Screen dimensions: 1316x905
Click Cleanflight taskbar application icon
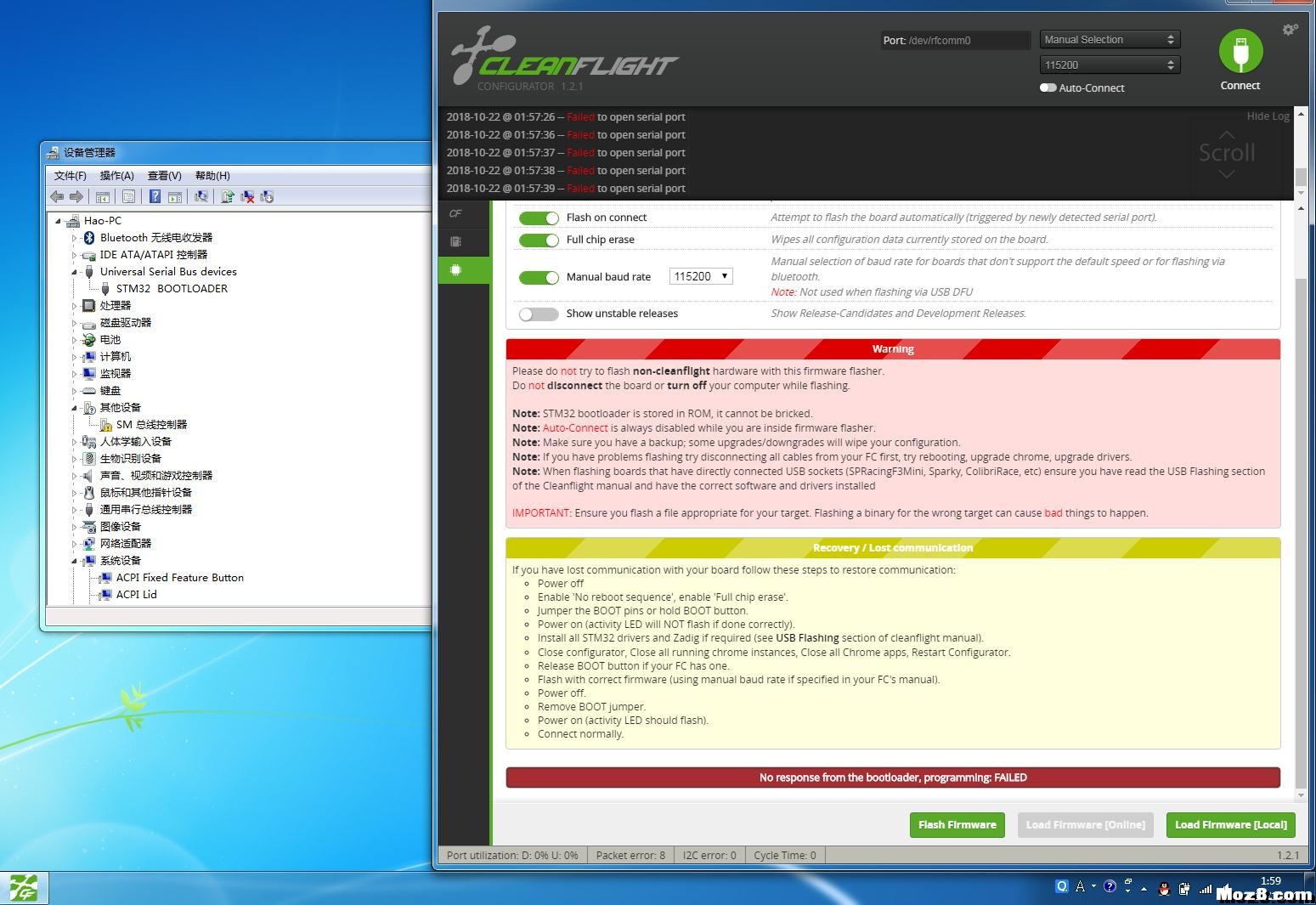[24, 888]
